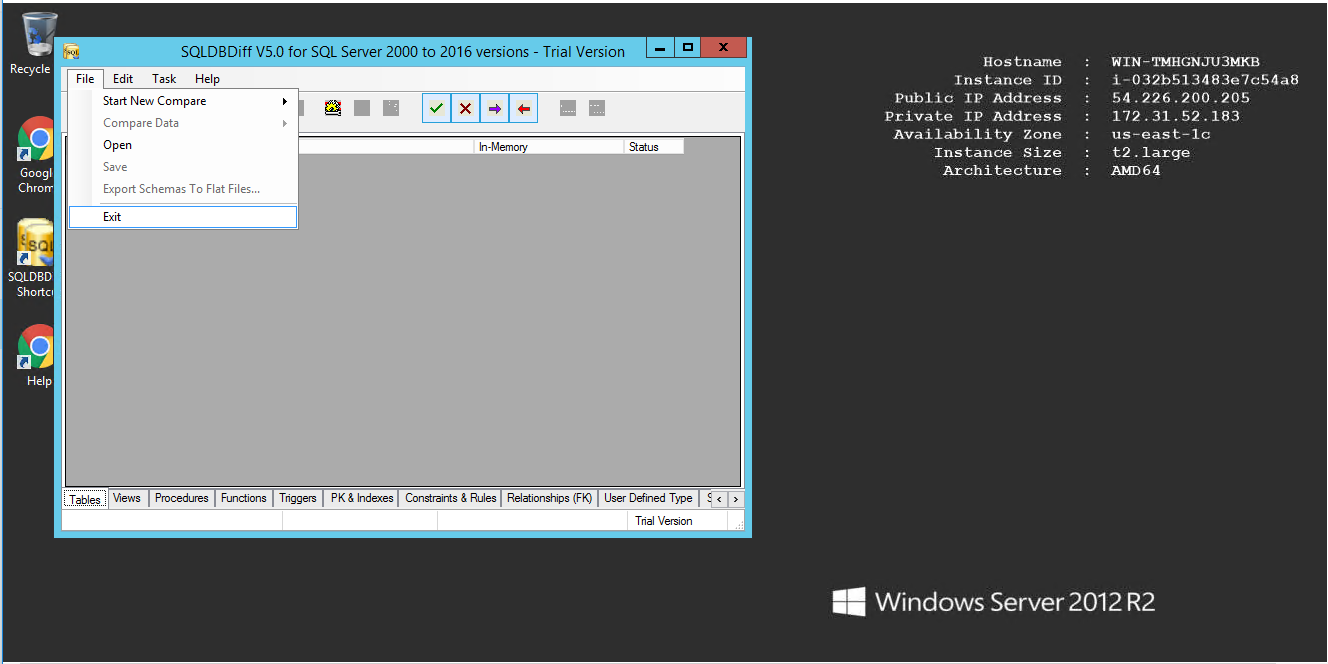The width and height of the screenshot is (1328, 664).
Task: Click the yellow picture toolbar icon
Action: (x=333, y=108)
